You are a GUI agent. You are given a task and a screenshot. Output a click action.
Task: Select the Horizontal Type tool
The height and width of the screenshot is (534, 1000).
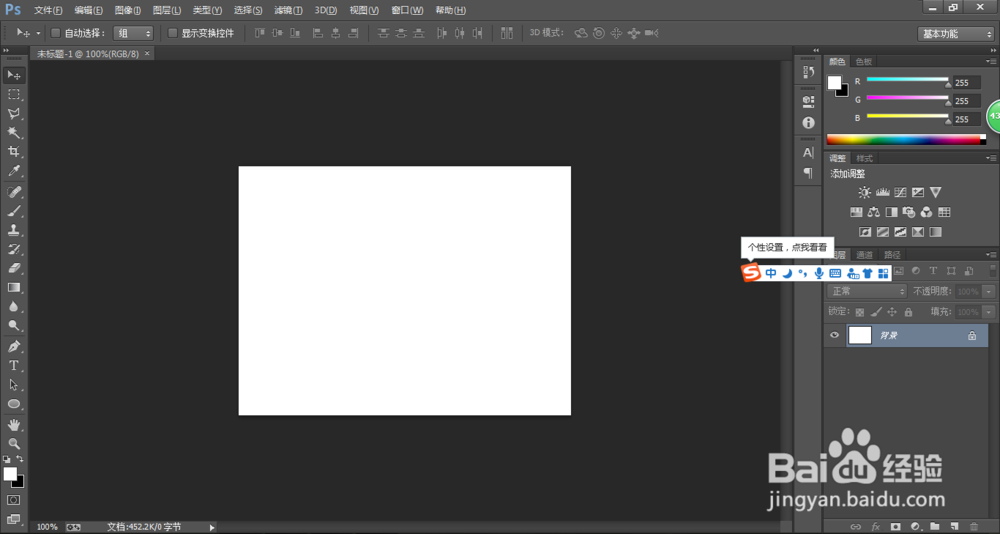tap(13, 366)
